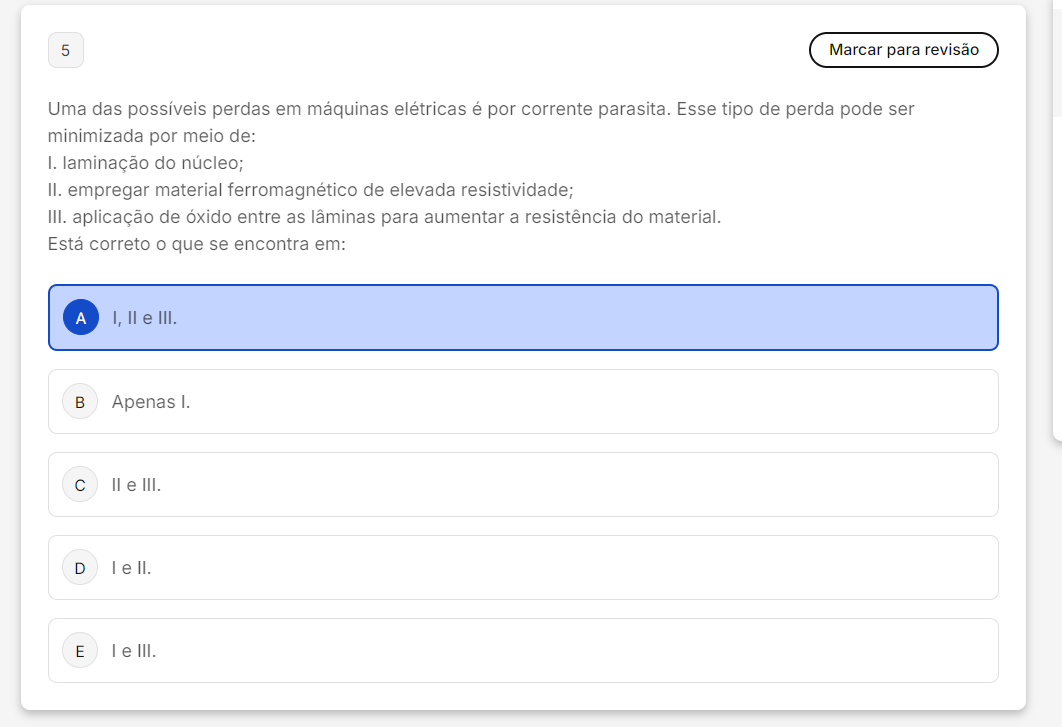Choose the answer text "I e III."
1062x727 pixels.
134,651
